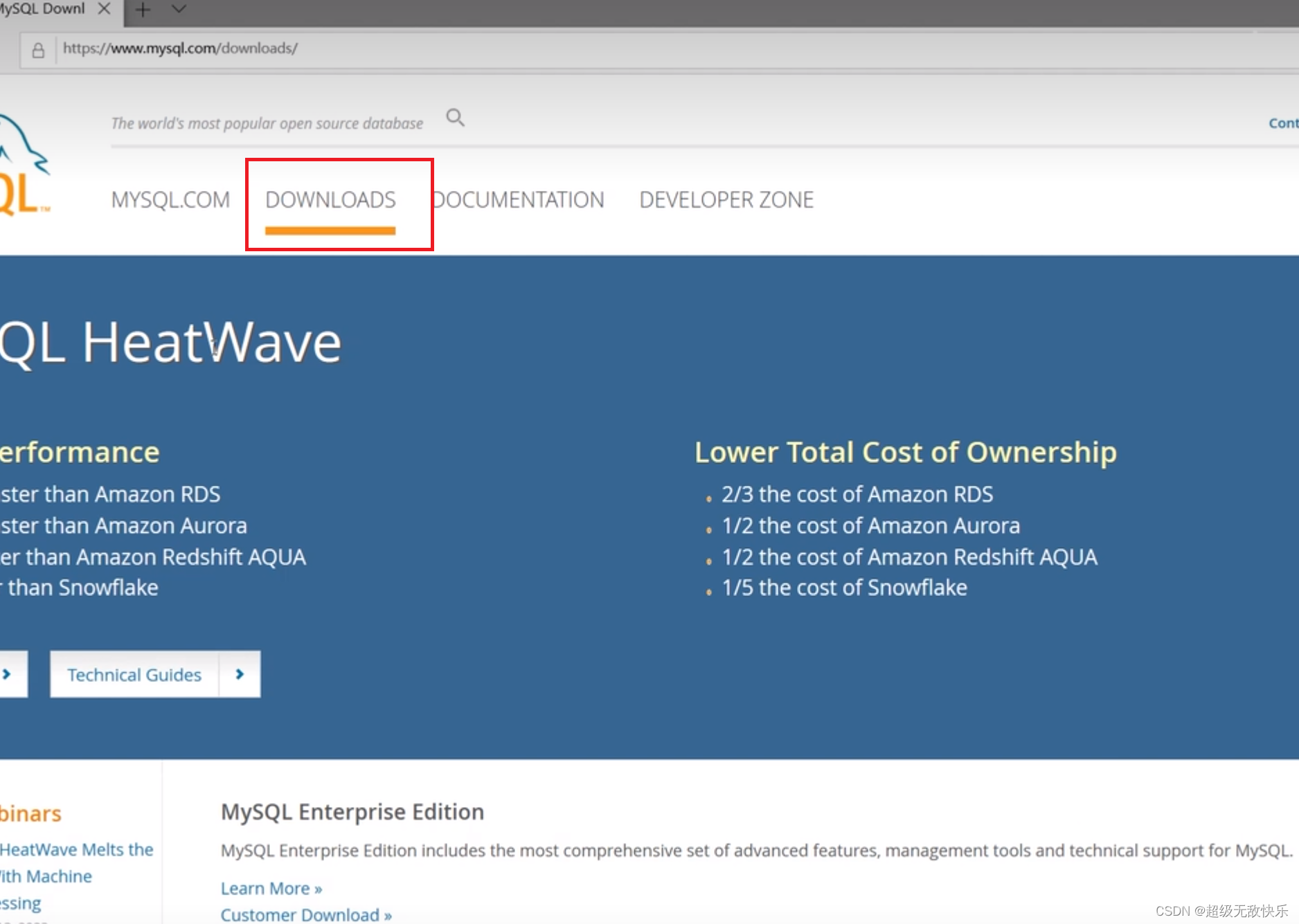Open the HeatWave Melts webinar link
Image resolution: width=1299 pixels, height=924 pixels.
pos(76,876)
